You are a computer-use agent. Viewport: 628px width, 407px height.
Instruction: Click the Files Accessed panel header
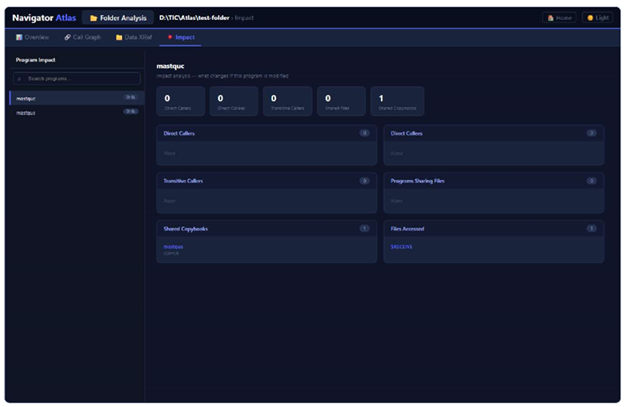pyautogui.click(x=494, y=229)
